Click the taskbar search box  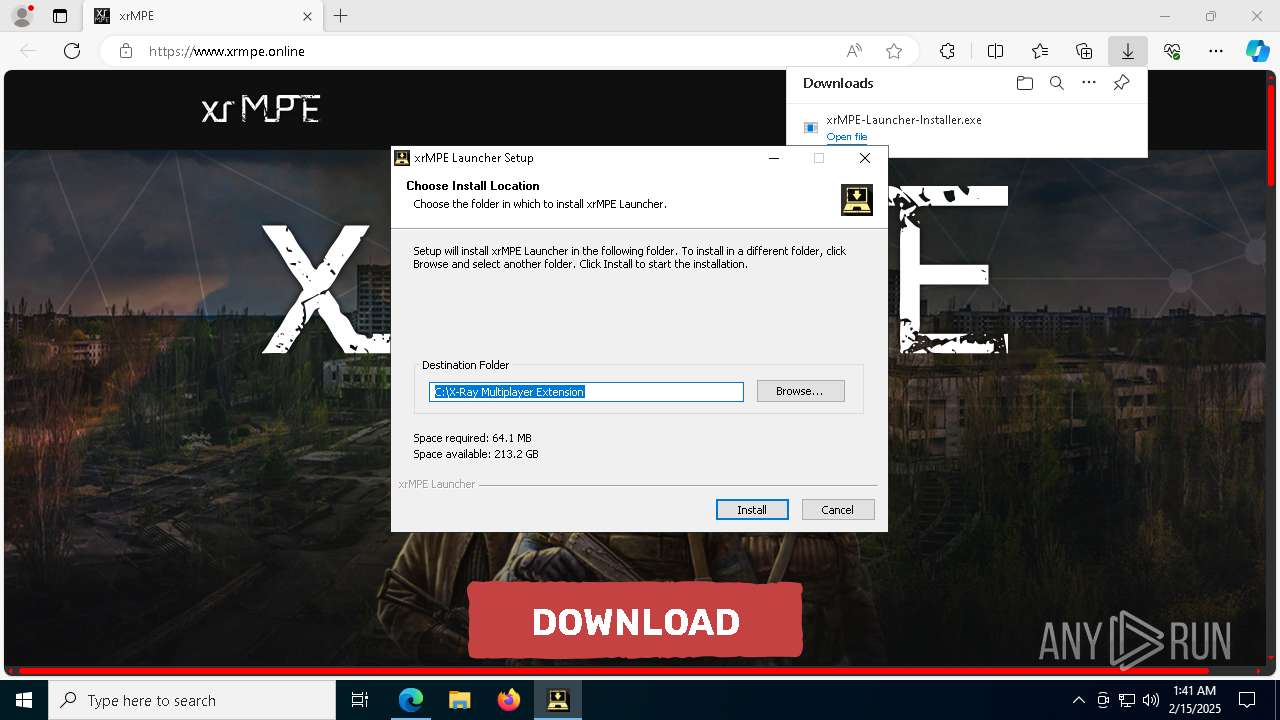click(192, 700)
